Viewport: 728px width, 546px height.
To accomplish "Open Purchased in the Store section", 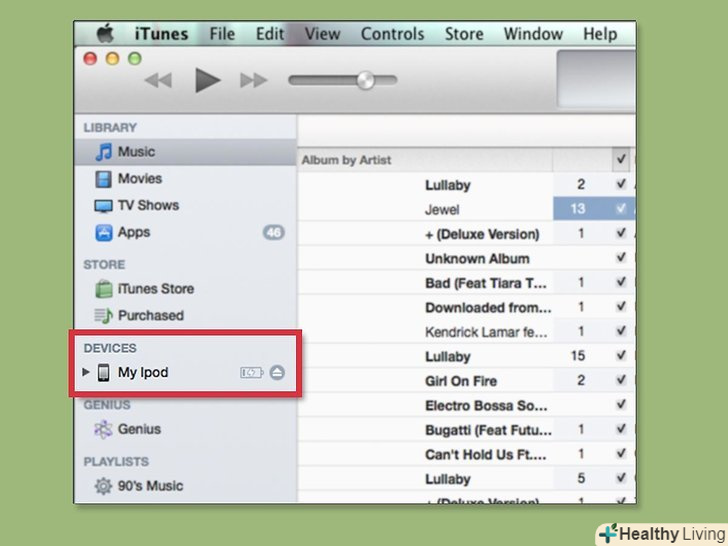I will click(x=186, y=316).
